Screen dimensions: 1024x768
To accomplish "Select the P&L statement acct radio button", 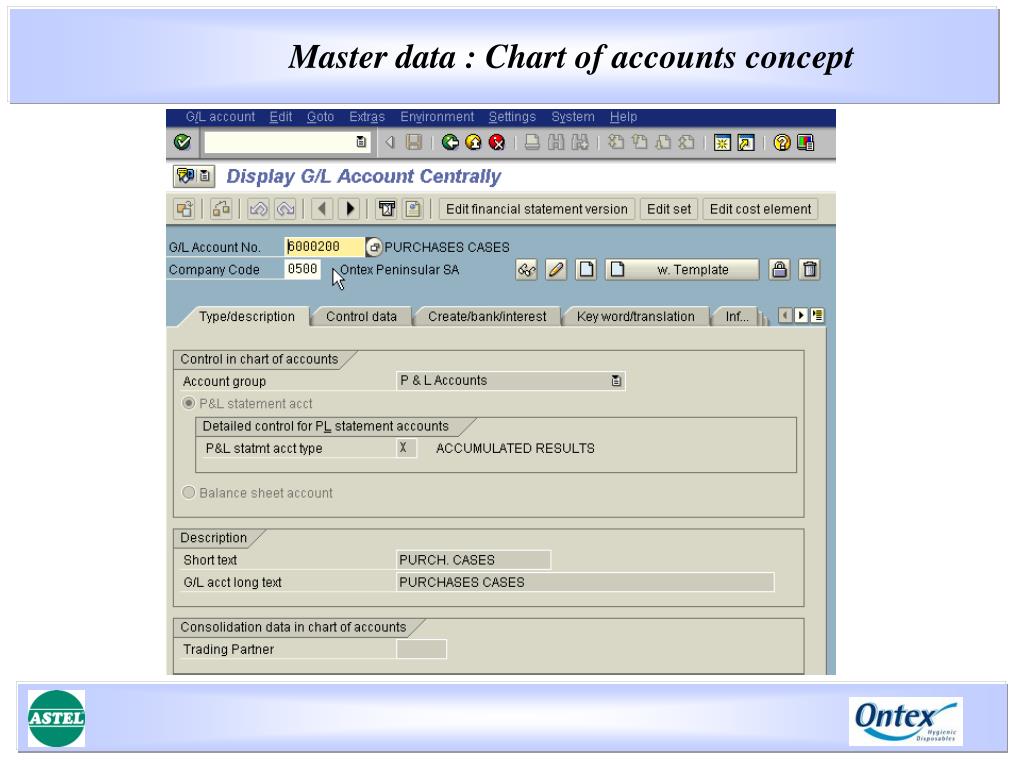I will [x=189, y=403].
